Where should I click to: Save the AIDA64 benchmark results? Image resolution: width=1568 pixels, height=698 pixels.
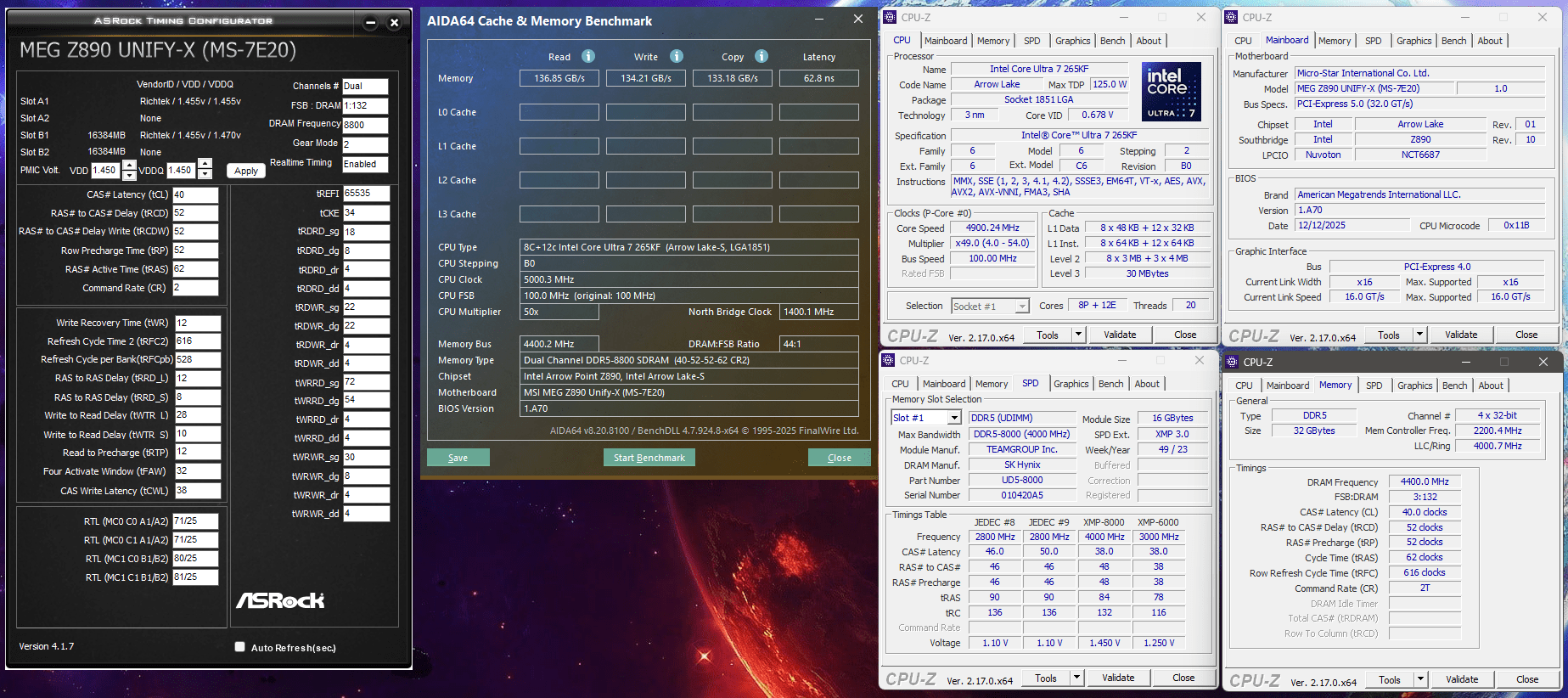coord(458,458)
